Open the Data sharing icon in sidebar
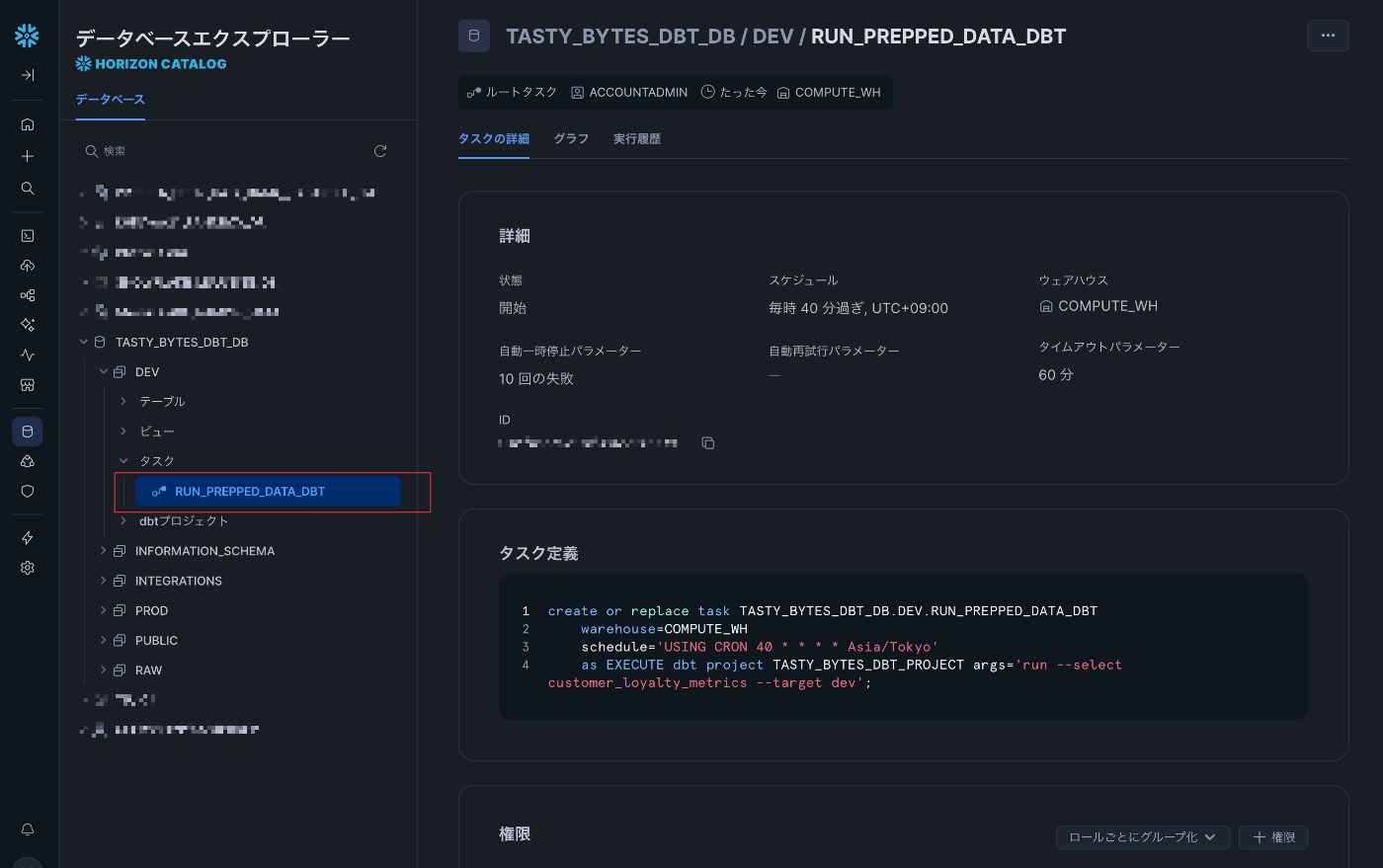Screen dimensions: 1383x868 (x=28, y=461)
